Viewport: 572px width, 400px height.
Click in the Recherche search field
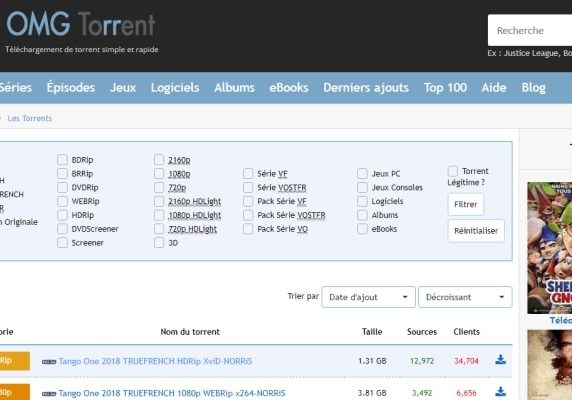tap(530, 30)
